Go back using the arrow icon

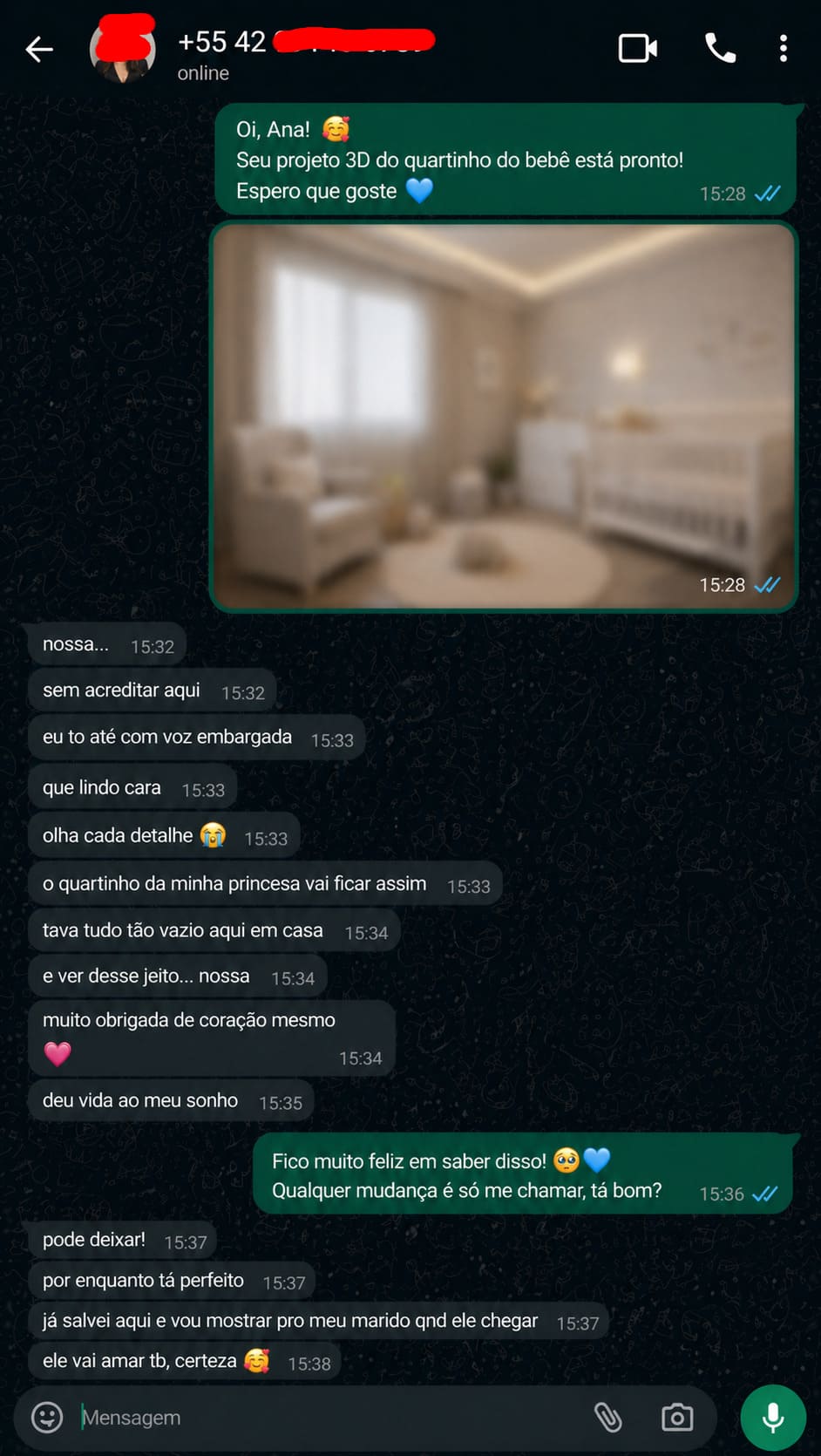(x=39, y=50)
